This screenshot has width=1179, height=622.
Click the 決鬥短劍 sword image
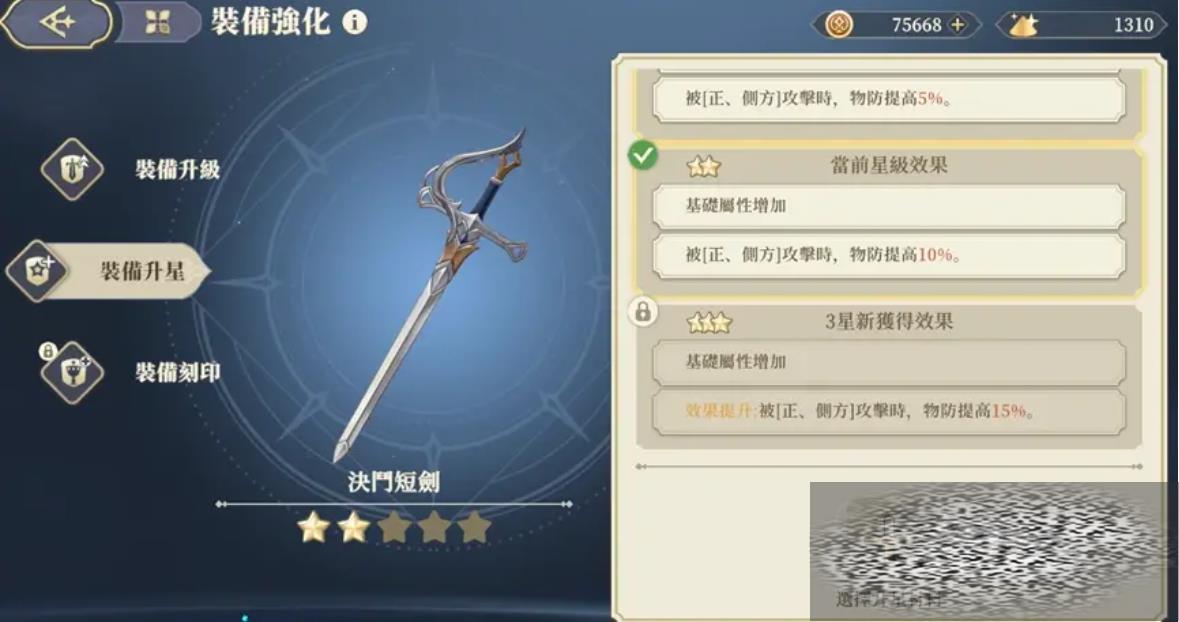click(432, 295)
